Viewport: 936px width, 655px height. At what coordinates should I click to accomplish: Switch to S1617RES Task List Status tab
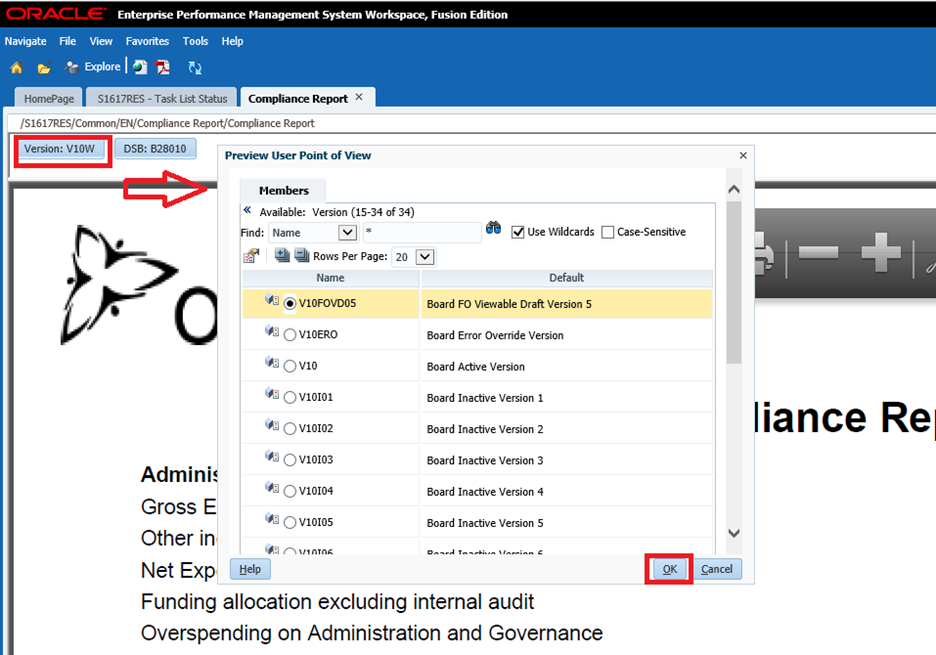162,98
